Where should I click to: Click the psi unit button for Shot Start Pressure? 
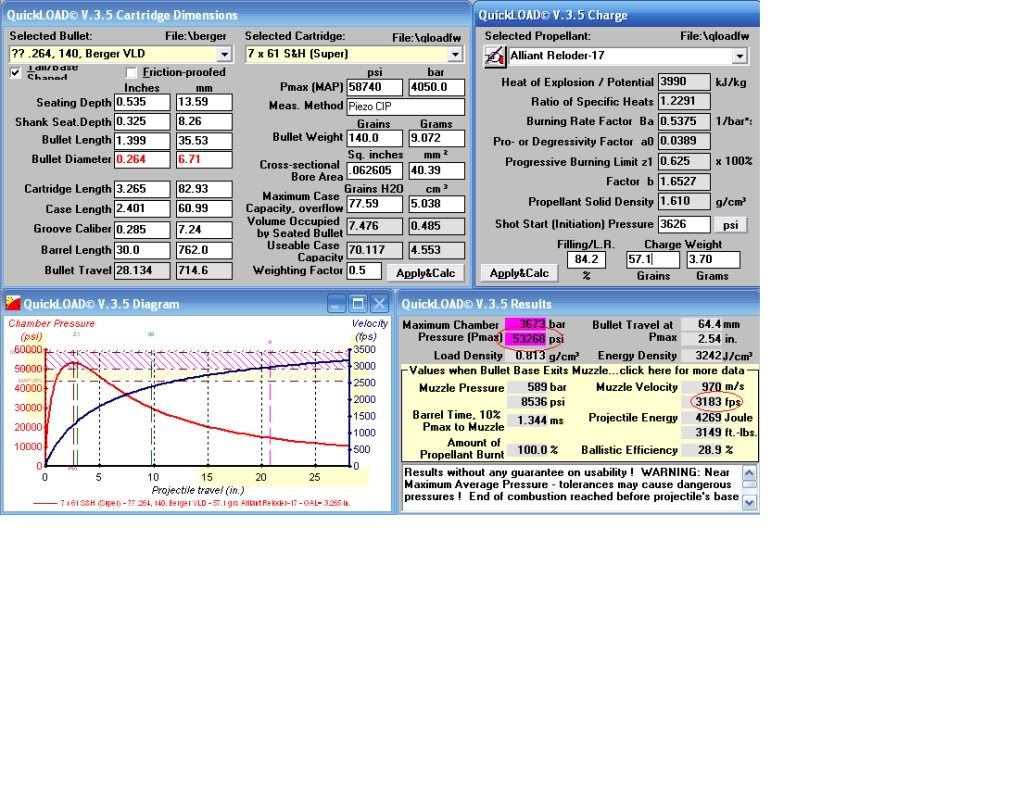730,225
